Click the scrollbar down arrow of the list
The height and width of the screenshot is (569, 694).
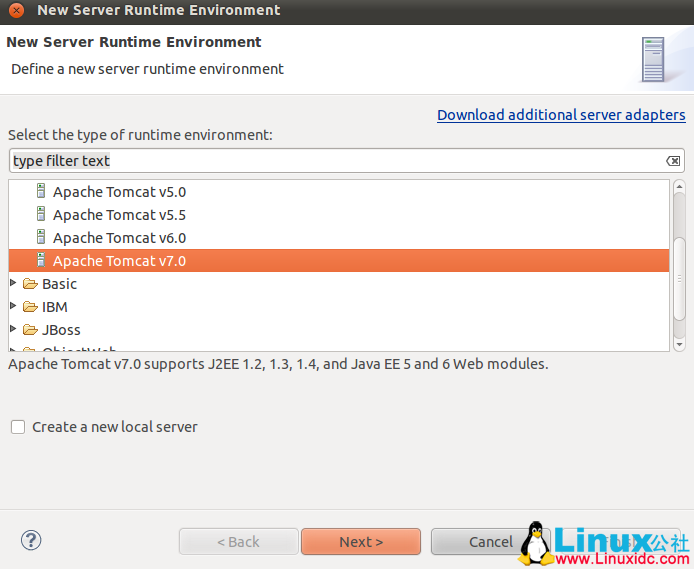(x=679, y=343)
